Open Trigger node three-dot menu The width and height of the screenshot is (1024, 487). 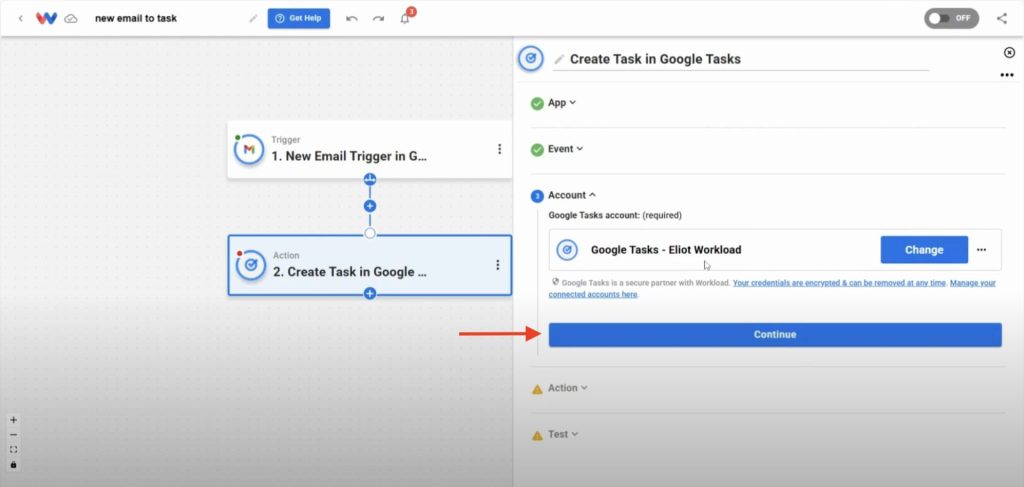(500, 149)
